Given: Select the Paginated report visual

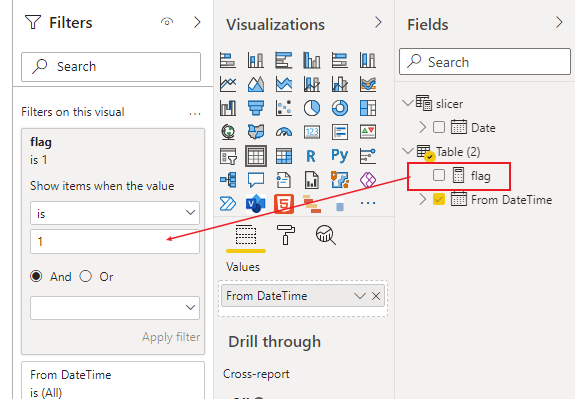Looking at the screenshot, I should click(312, 180).
